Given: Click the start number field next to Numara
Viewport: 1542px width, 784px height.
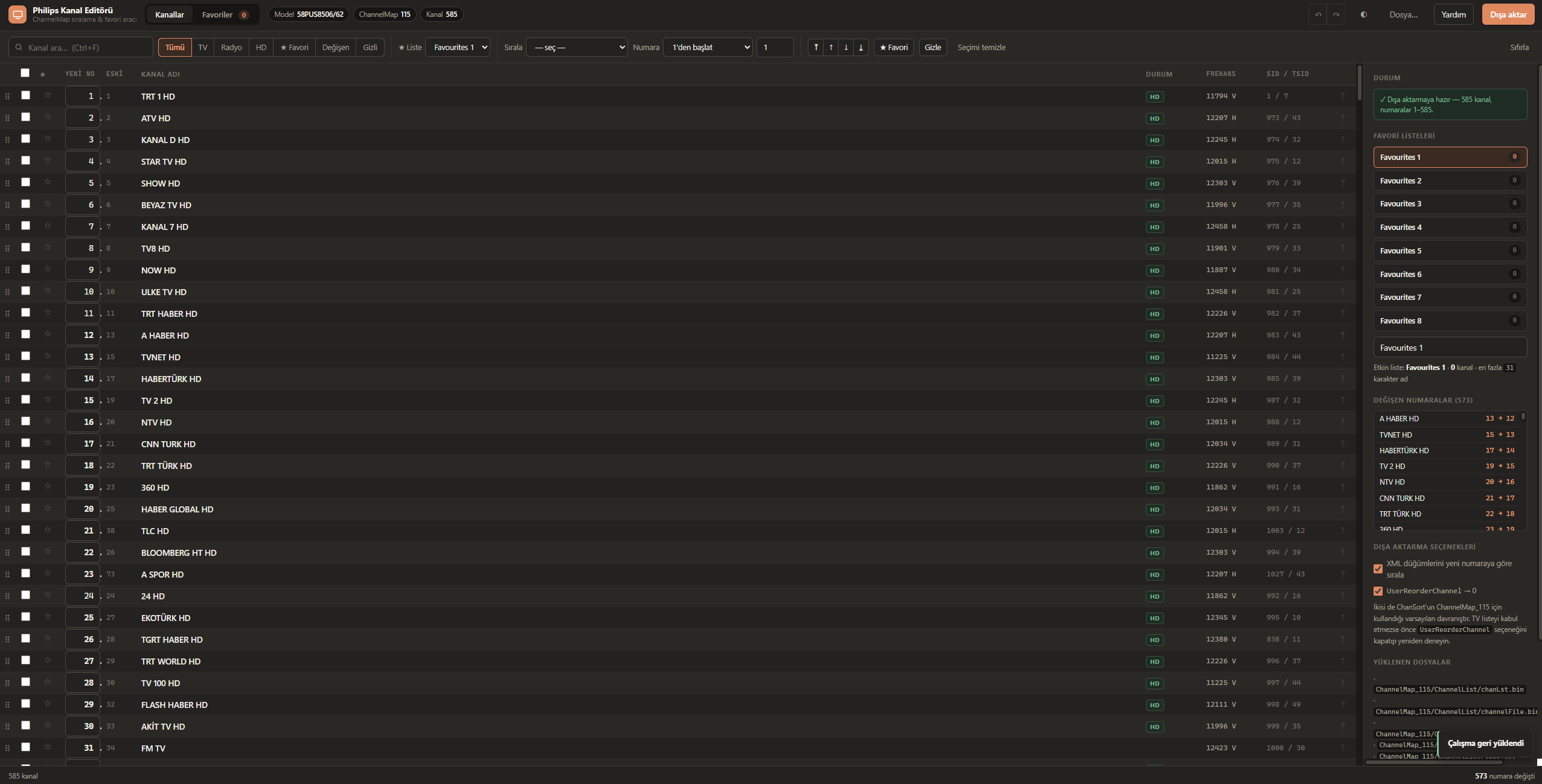Looking at the screenshot, I should coord(775,47).
